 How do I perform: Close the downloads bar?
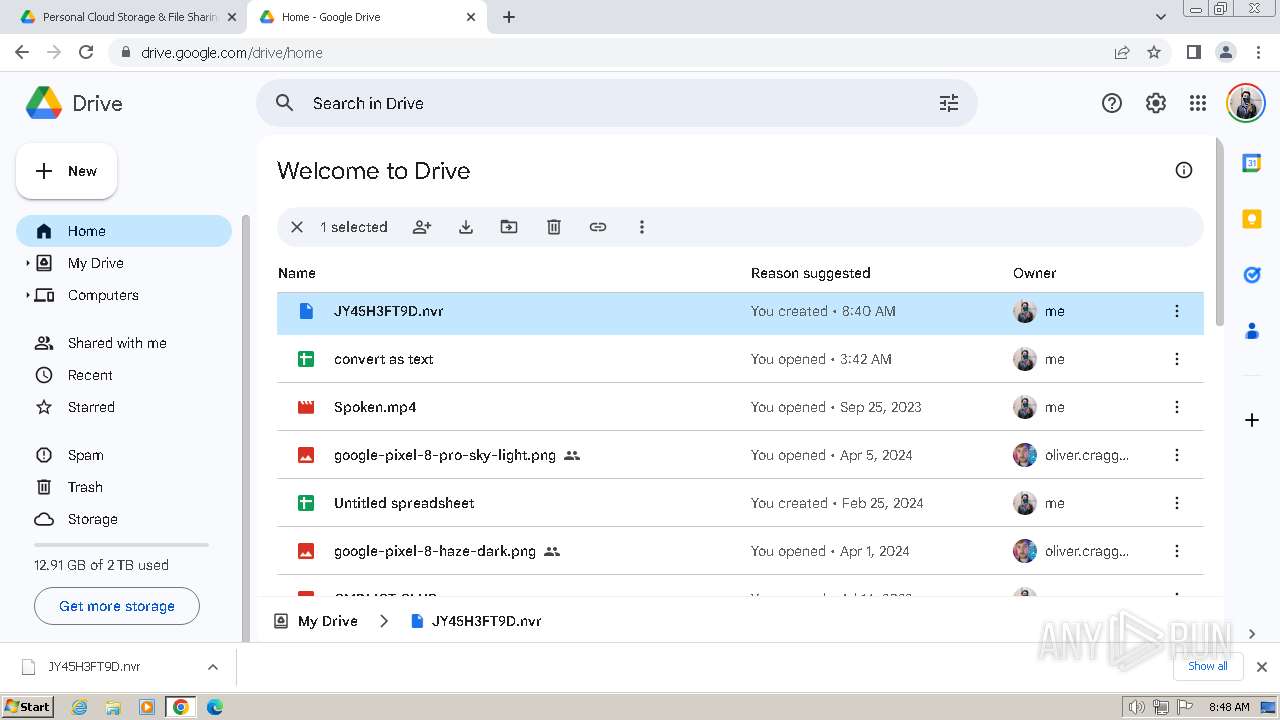click(1262, 667)
